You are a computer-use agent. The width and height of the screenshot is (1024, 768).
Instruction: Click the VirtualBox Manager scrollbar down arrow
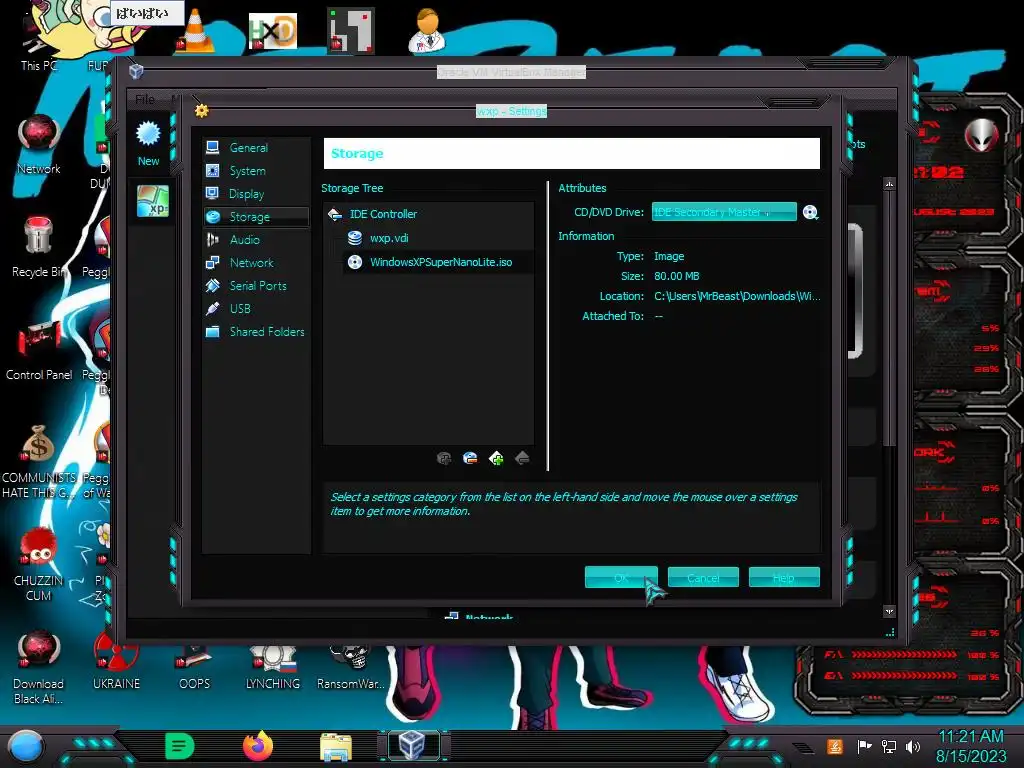pos(889,611)
